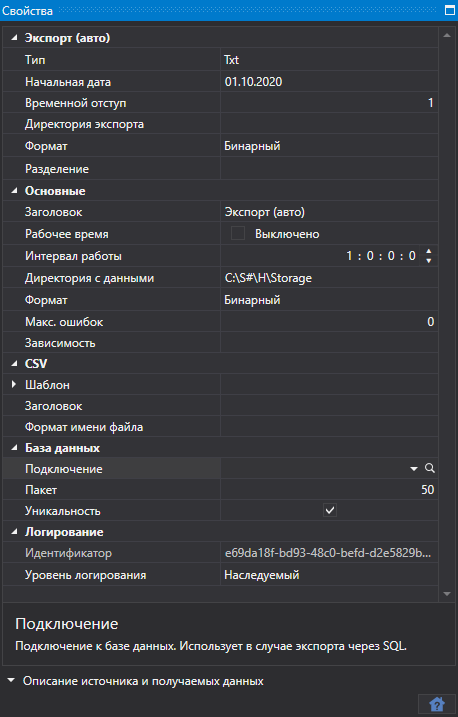Click the search icon in Подключение row
Viewport: 458px width, 717px height.
point(430,468)
